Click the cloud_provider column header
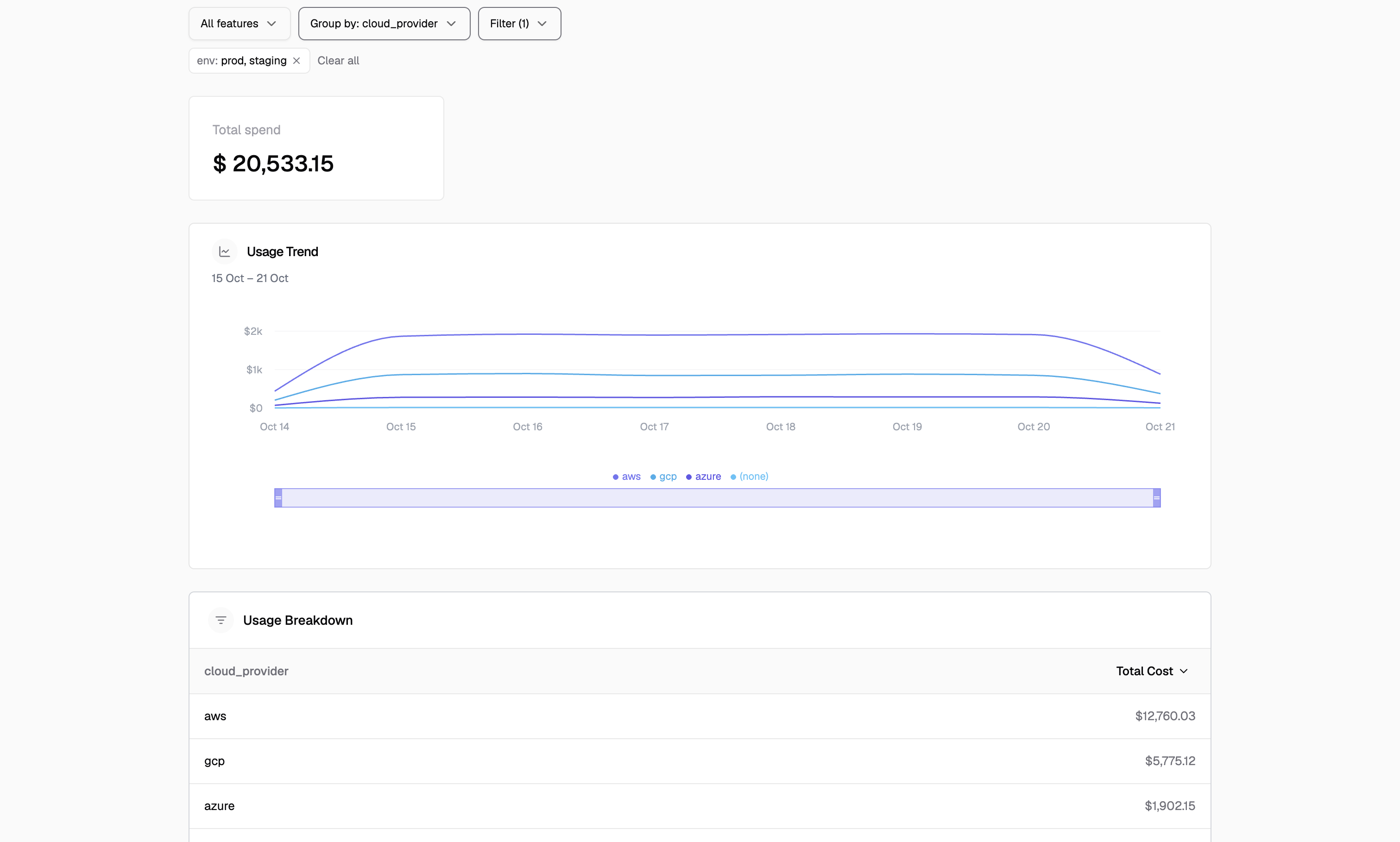1400x842 pixels. pos(246,671)
